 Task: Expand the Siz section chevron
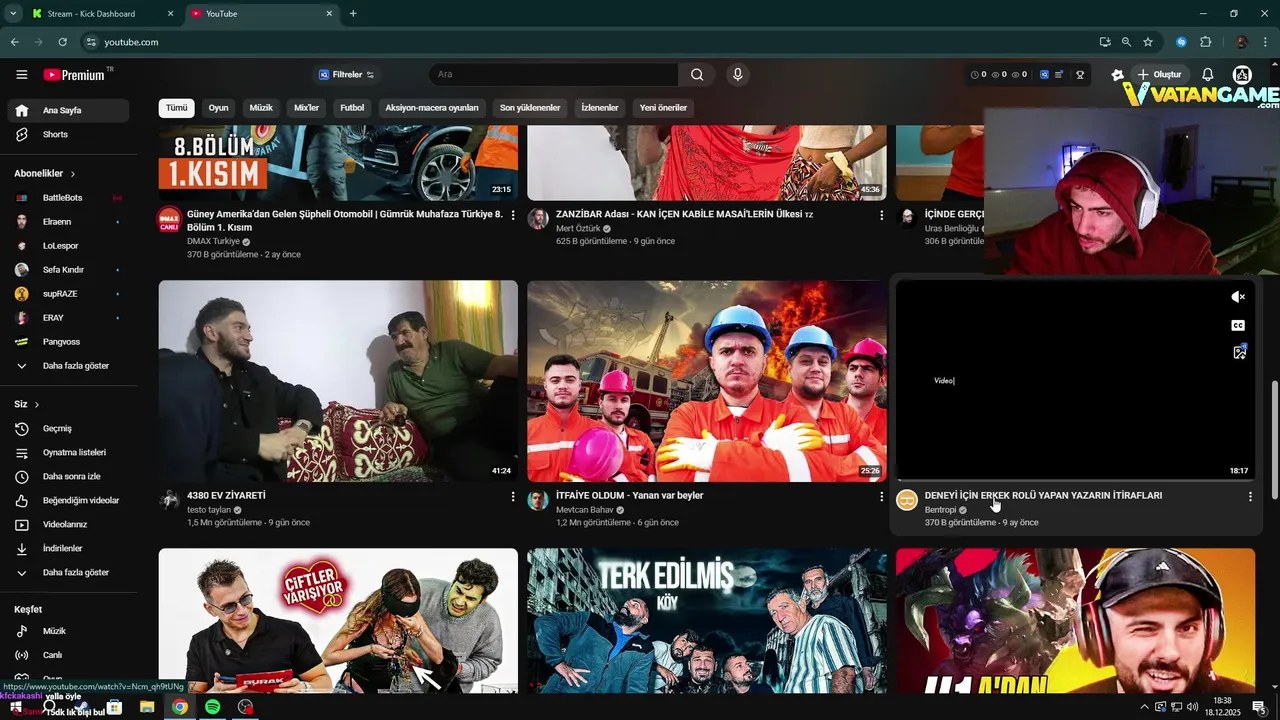(x=37, y=404)
